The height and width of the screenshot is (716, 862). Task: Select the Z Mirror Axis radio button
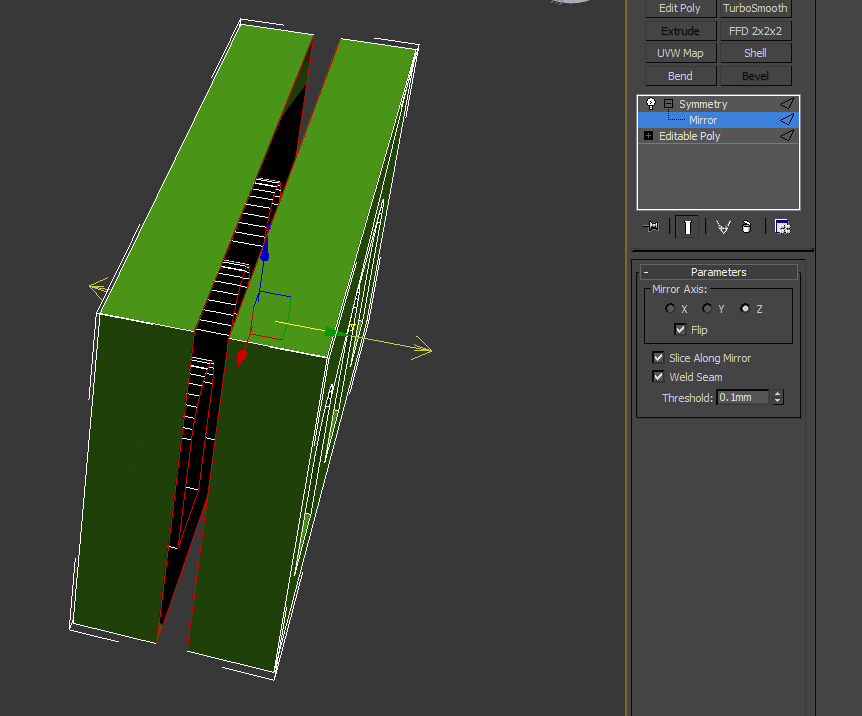coord(745,309)
